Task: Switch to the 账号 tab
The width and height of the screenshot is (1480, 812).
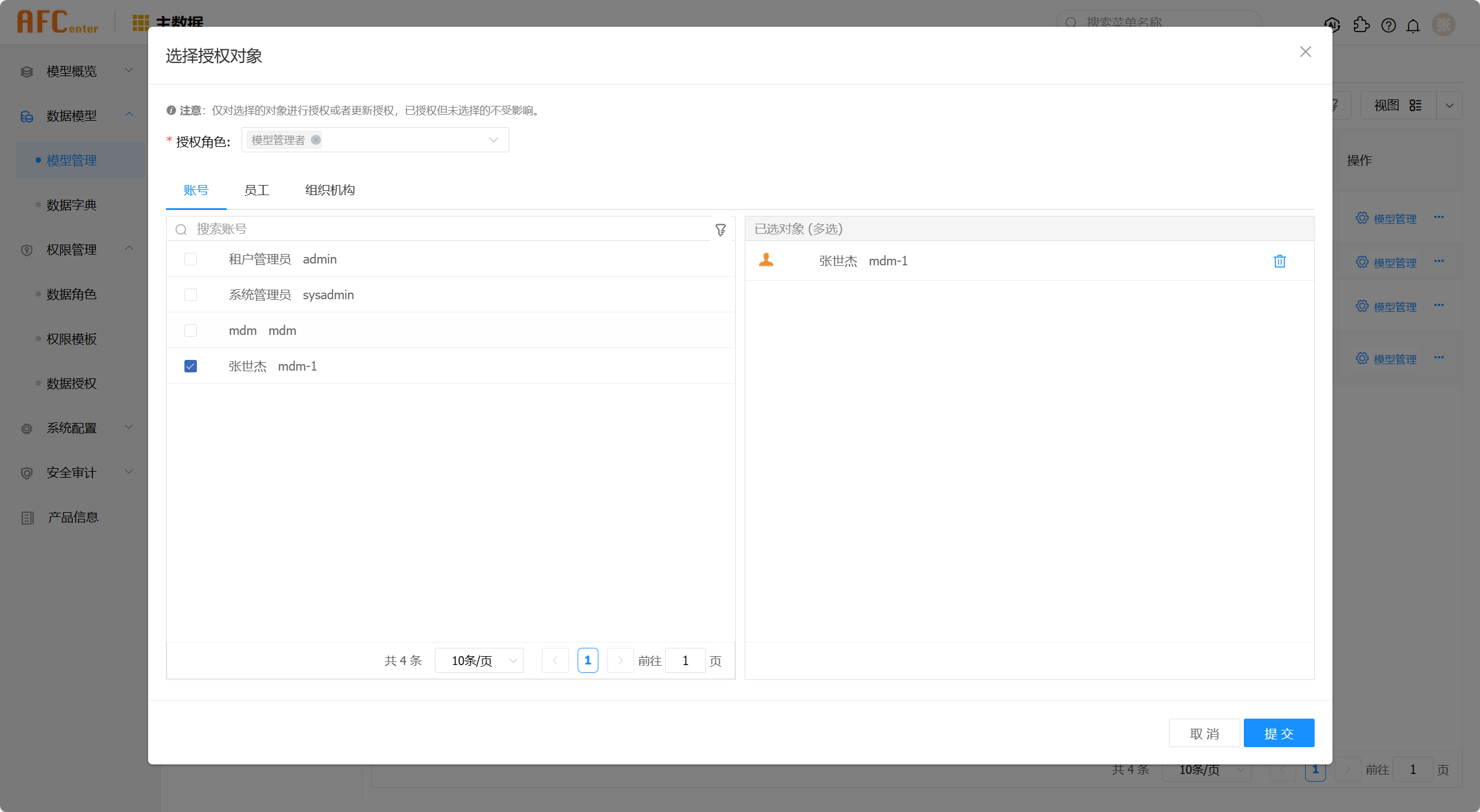Action: click(x=196, y=190)
